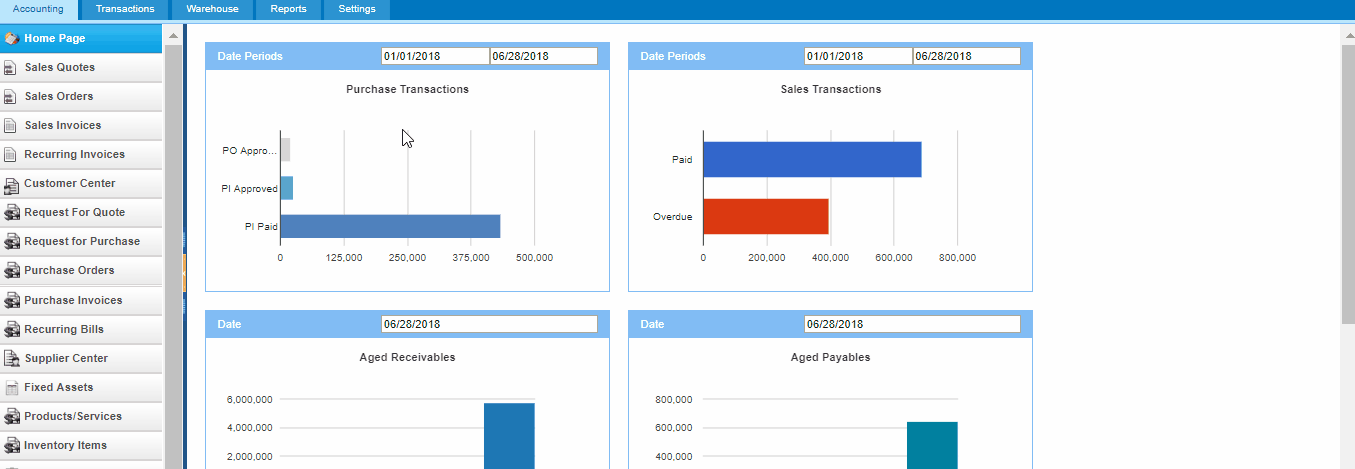Image resolution: width=1355 pixels, height=469 pixels.
Task: Click the PI Approved bar
Action: click(286, 188)
